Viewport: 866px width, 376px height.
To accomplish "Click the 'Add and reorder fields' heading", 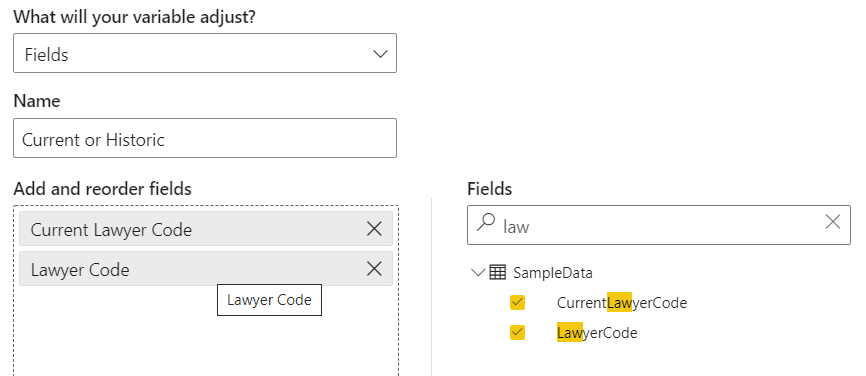I will [x=102, y=189].
